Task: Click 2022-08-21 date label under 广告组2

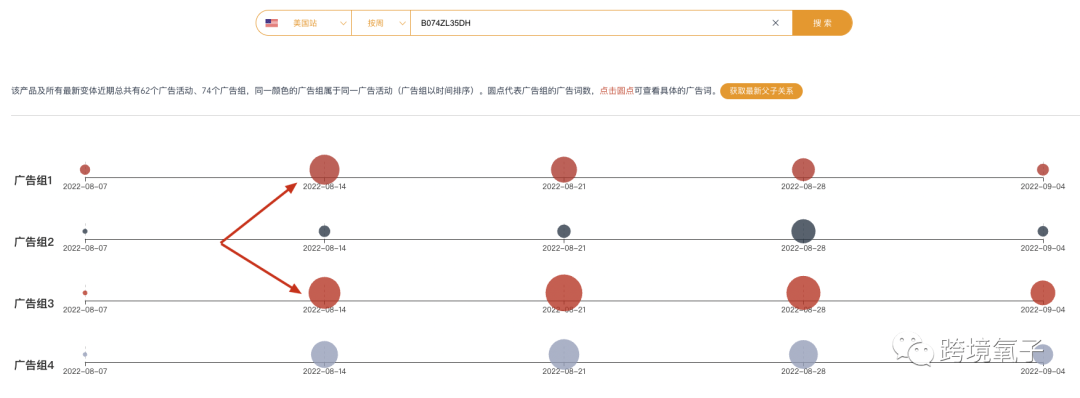Action: 564,248
